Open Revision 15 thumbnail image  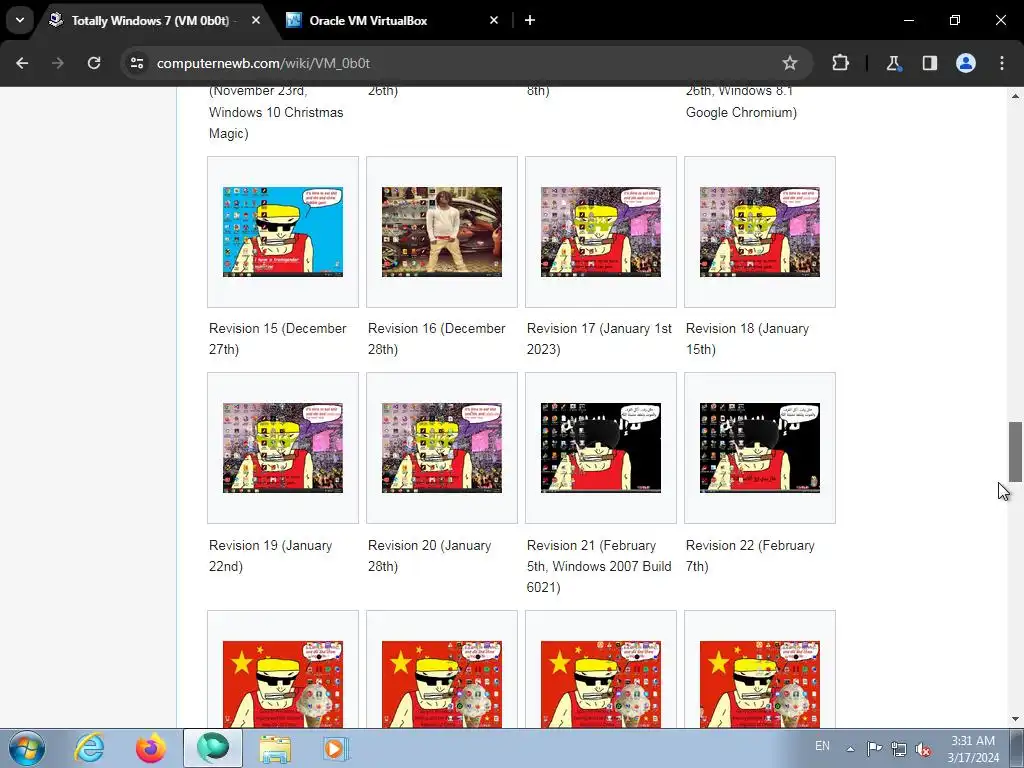283,232
